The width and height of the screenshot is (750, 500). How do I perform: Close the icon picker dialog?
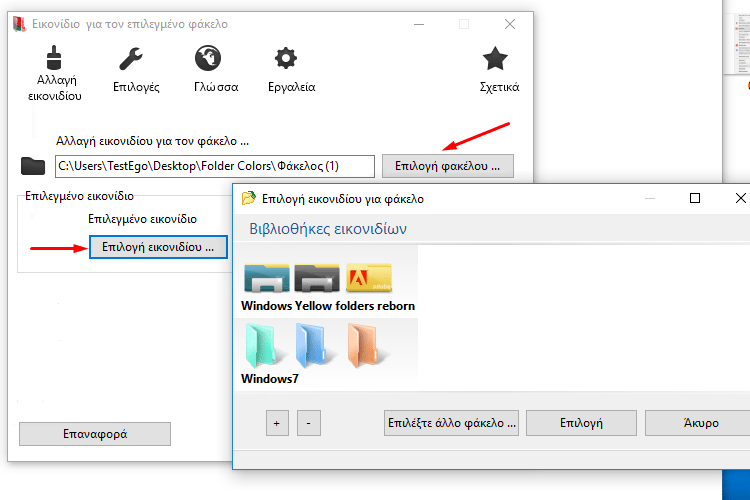[740, 198]
